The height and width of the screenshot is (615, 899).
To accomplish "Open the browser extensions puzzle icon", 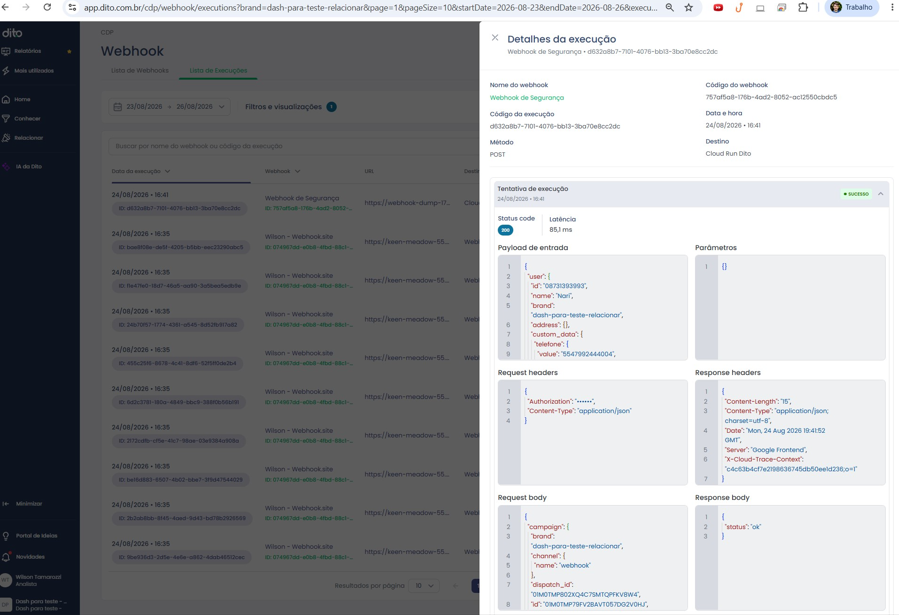I will [803, 7].
